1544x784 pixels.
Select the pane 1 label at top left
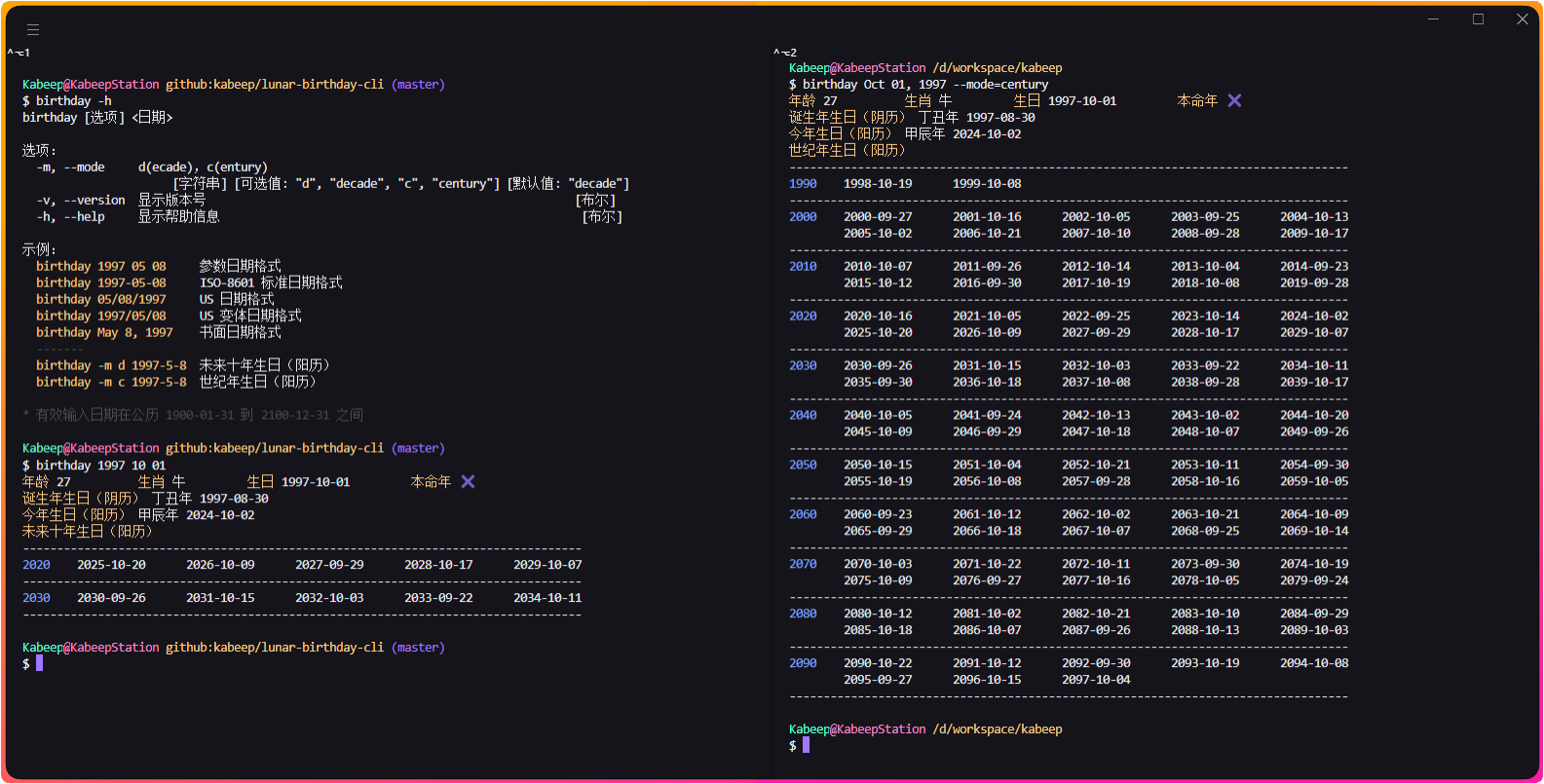tap(19, 53)
